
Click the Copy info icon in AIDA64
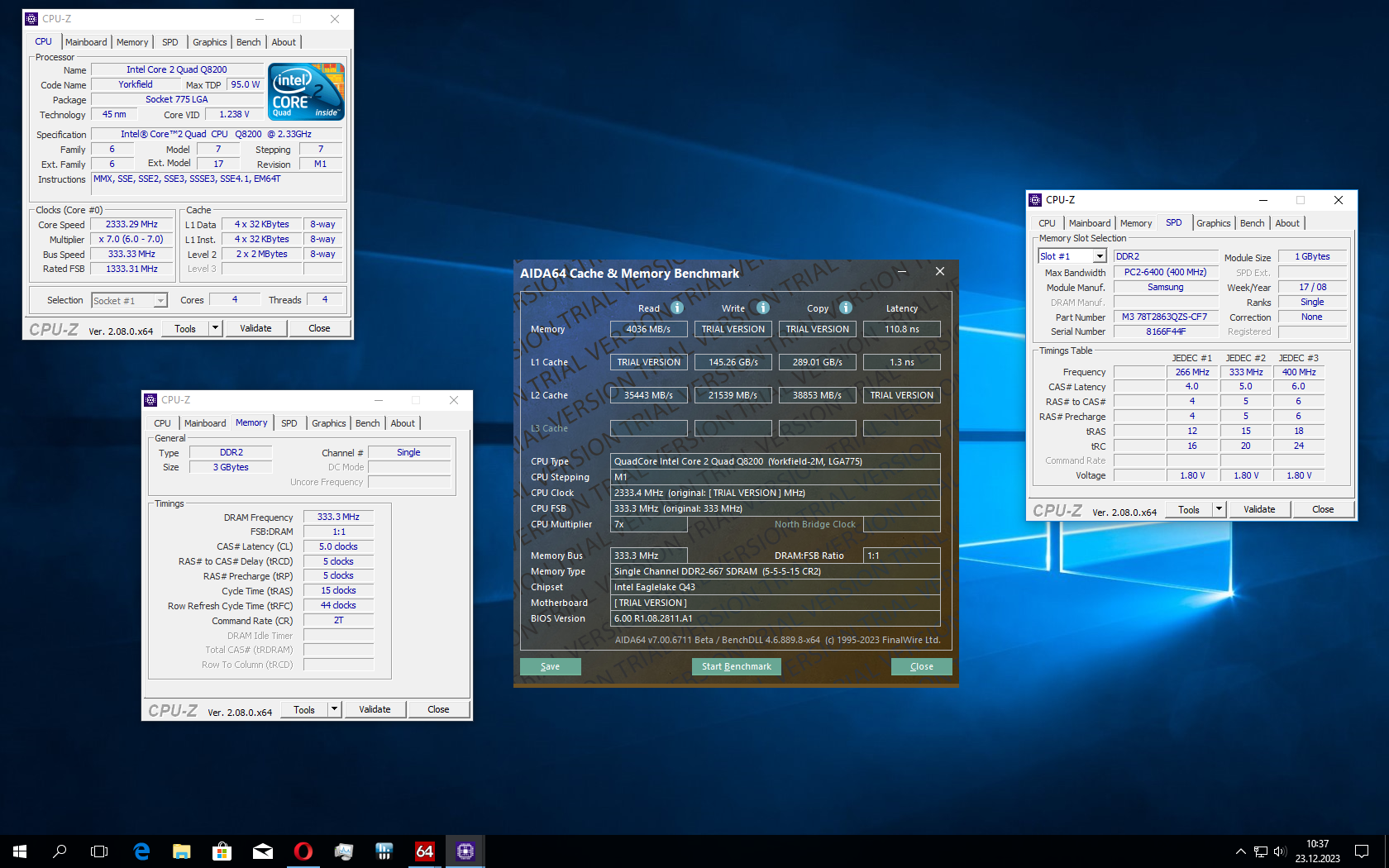pos(846,308)
